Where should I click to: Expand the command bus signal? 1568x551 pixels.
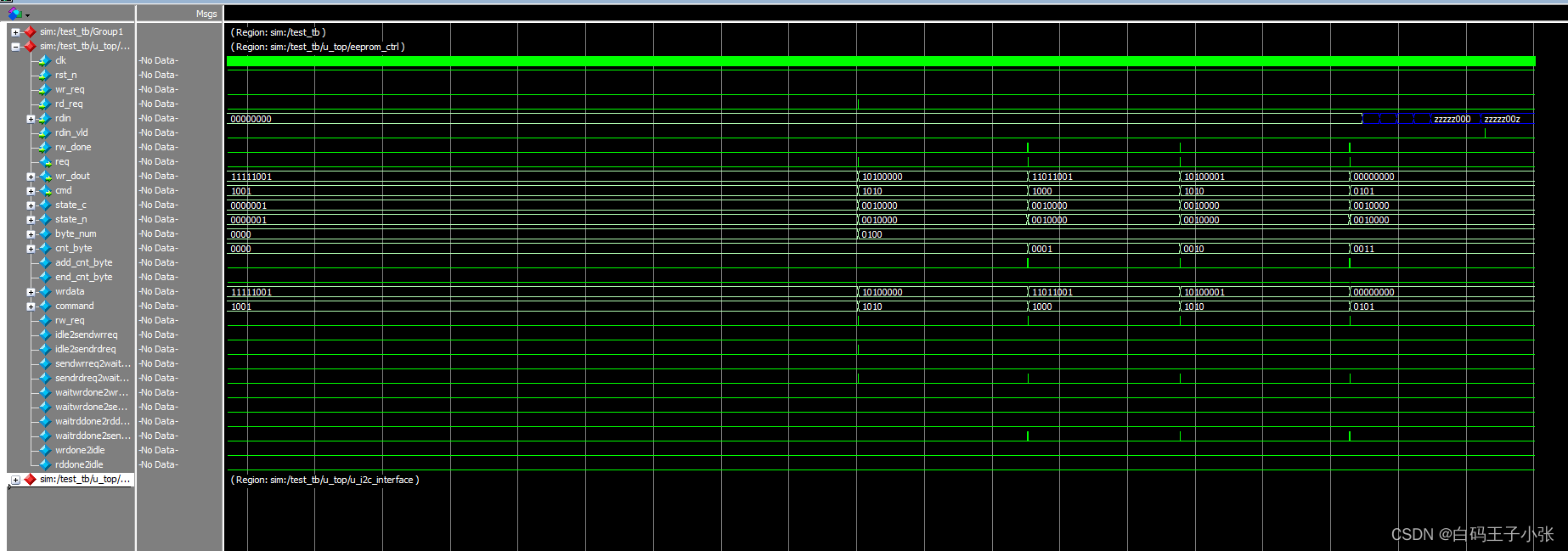tap(31, 306)
